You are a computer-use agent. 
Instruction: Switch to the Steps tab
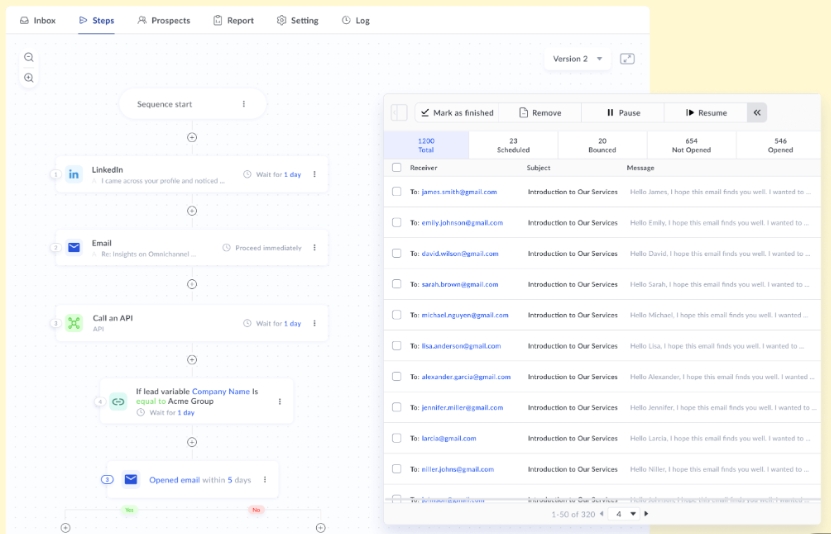point(96,20)
